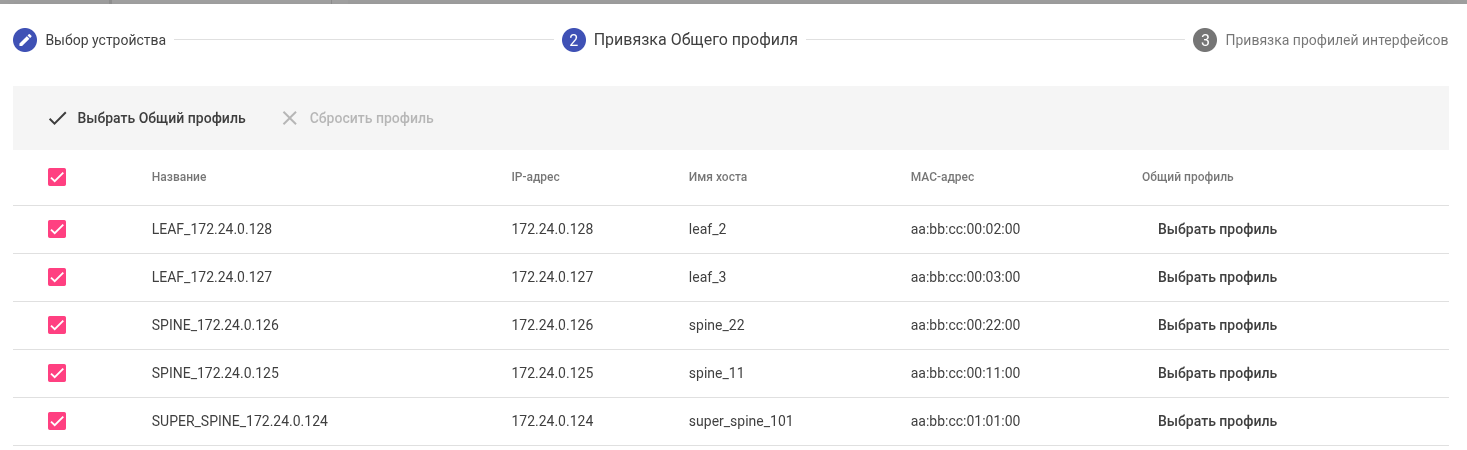Uncheck the LEAF_172.24.0.128 row checkbox

(x=57, y=229)
